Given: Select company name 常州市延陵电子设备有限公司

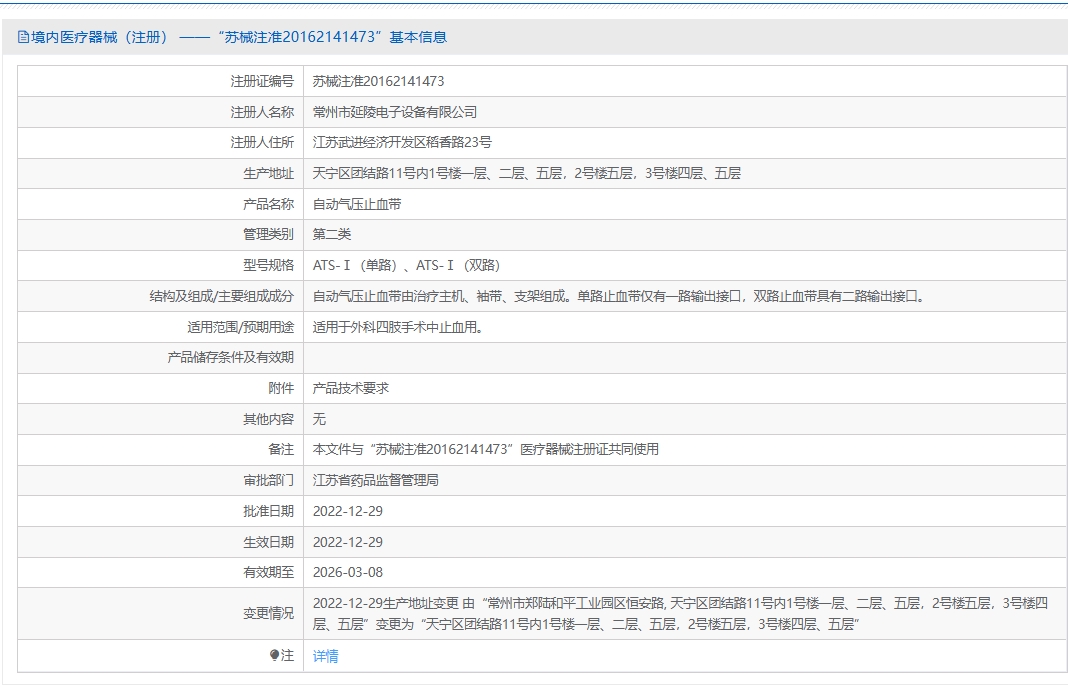Looking at the screenshot, I should (x=394, y=112).
